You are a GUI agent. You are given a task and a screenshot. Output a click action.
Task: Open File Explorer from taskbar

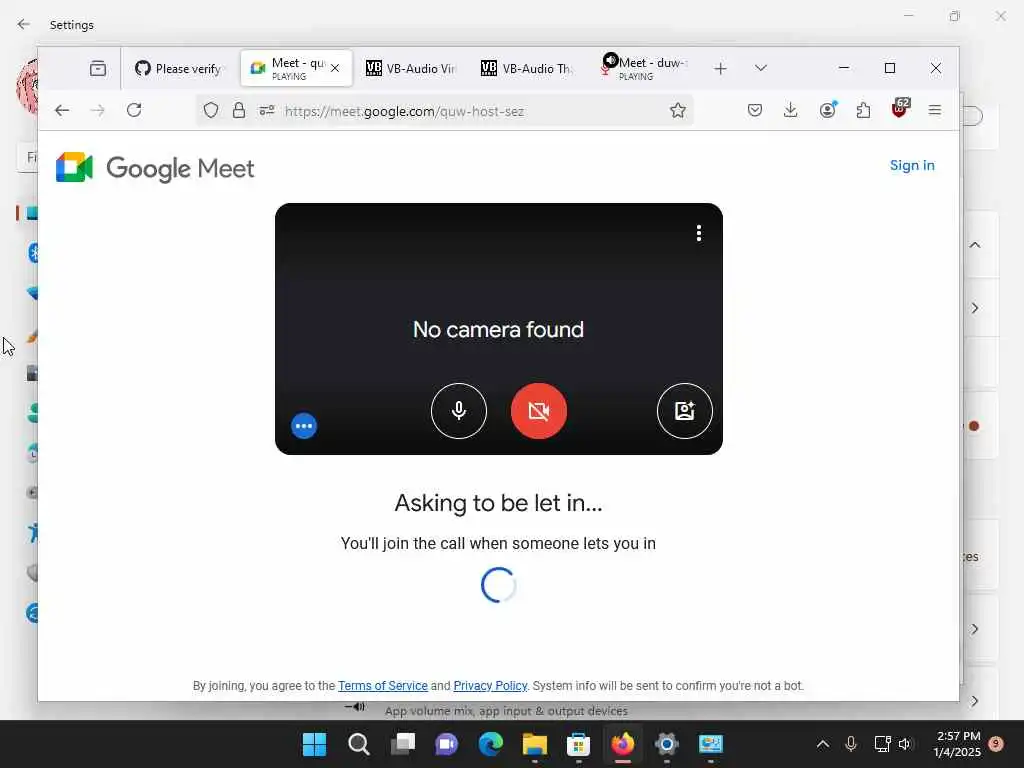534,744
